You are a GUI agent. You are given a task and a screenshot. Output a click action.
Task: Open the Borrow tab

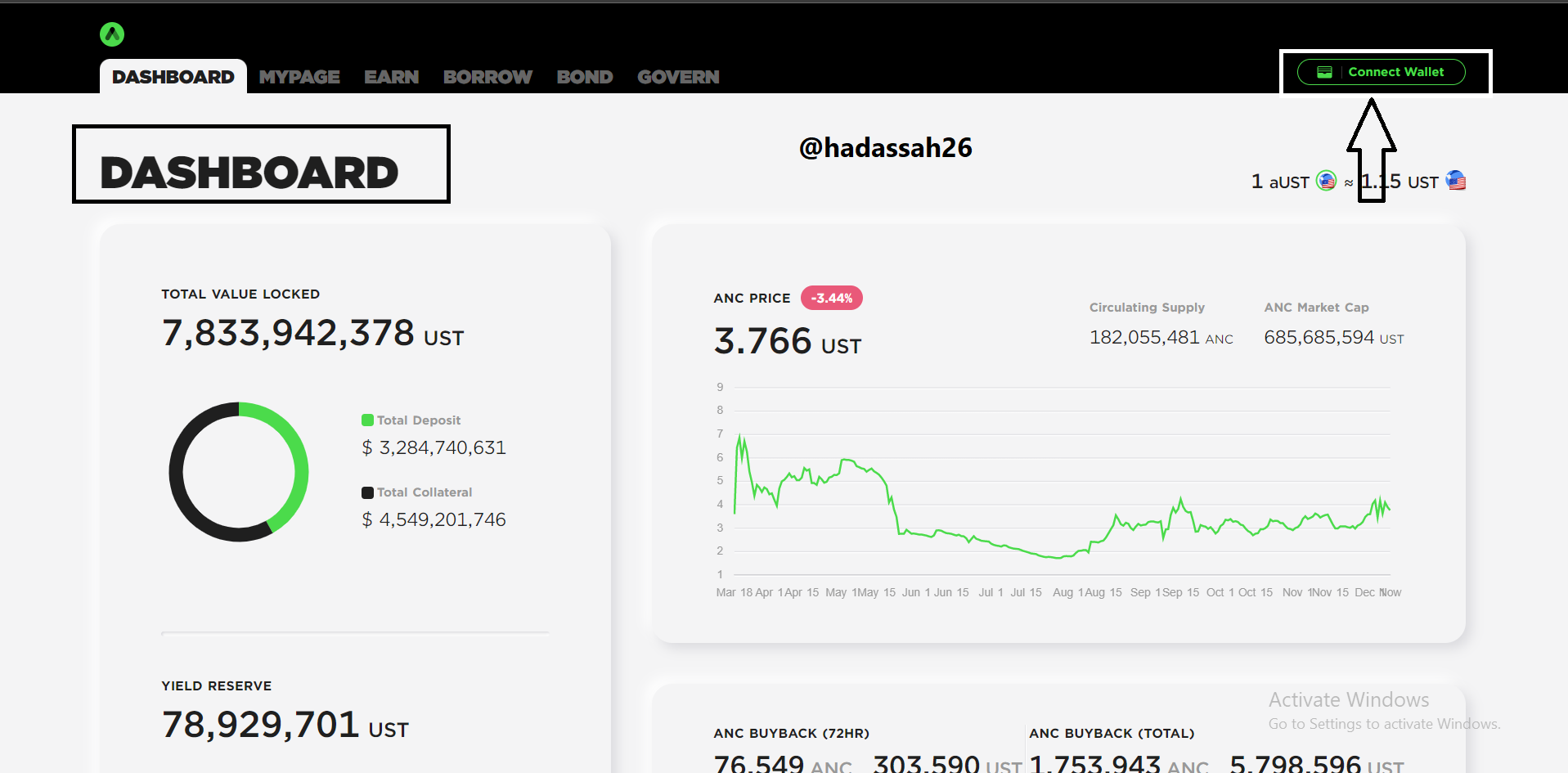coord(487,77)
